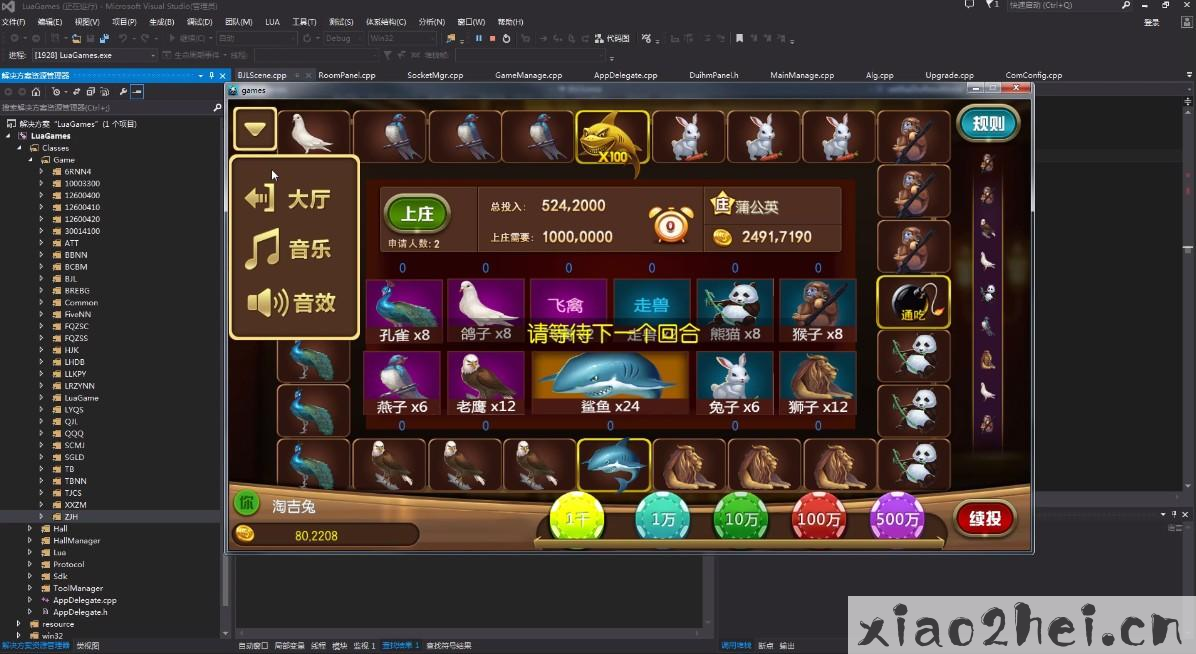Bet on 狮子 x12 lion tile
Viewport: 1196px width, 654px height.
pos(818,383)
